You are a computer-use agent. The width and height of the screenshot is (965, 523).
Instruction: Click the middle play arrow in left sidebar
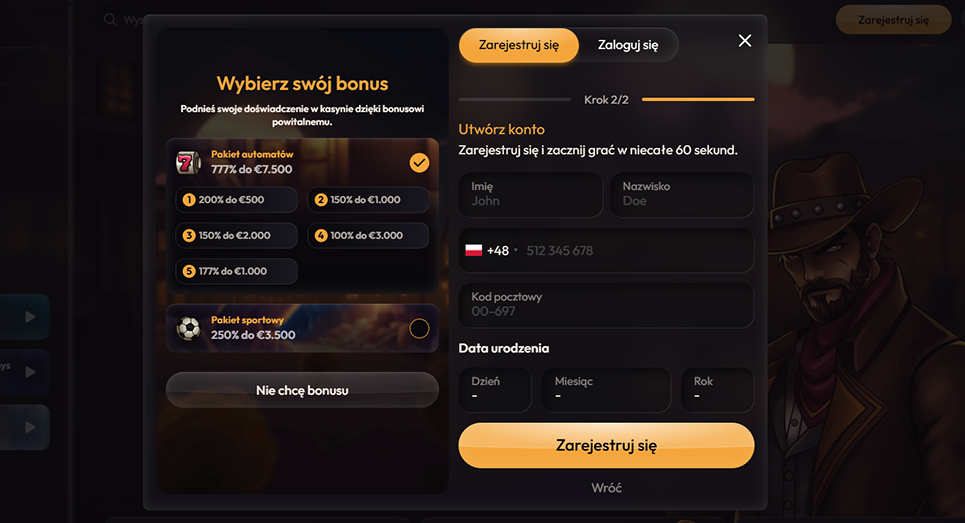pyautogui.click(x=30, y=372)
